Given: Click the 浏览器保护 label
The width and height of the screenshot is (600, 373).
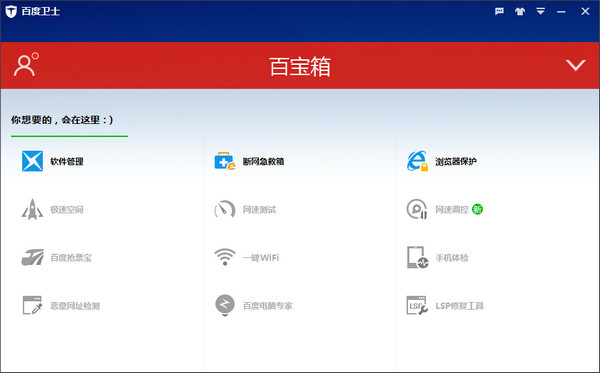Looking at the screenshot, I should click(x=456, y=161).
